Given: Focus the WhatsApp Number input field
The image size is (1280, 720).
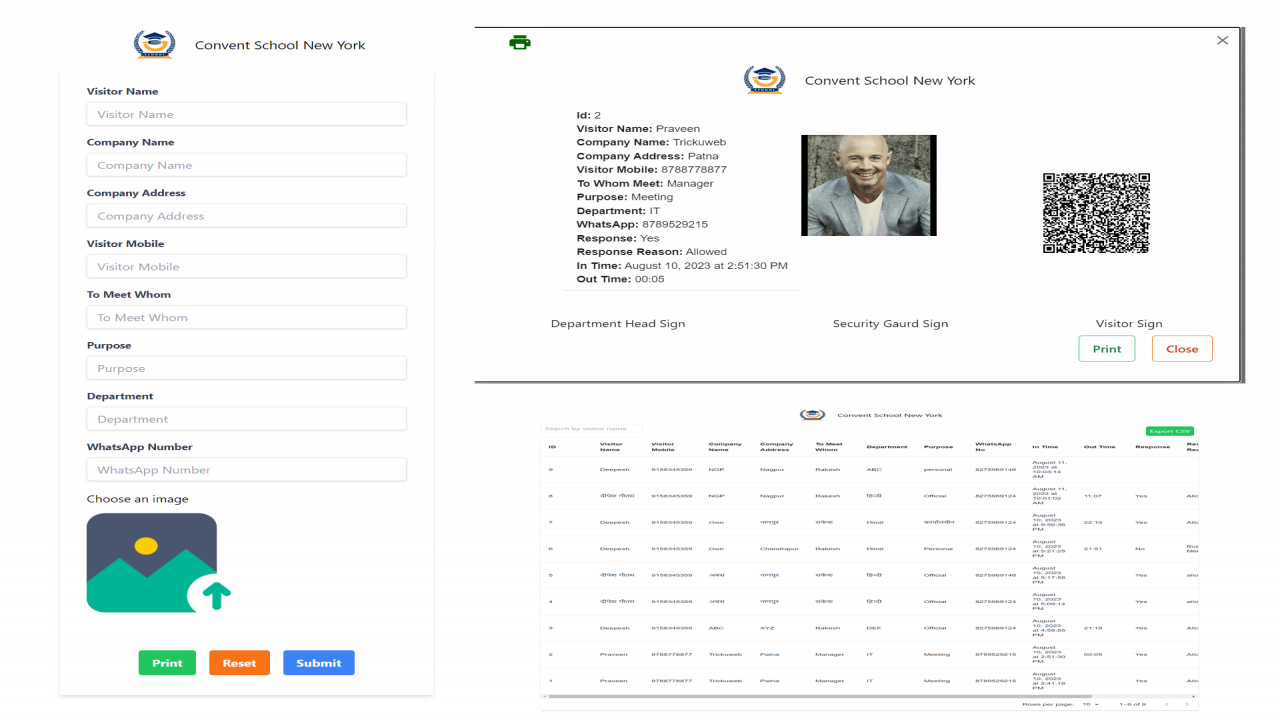Looking at the screenshot, I should [x=246, y=470].
